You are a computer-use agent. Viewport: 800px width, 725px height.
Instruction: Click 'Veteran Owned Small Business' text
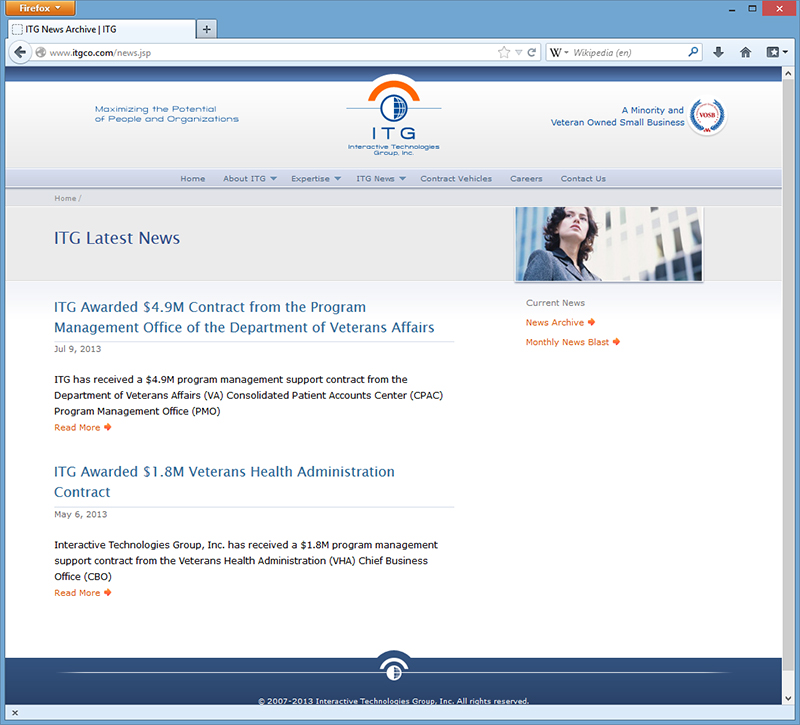[x=617, y=122]
